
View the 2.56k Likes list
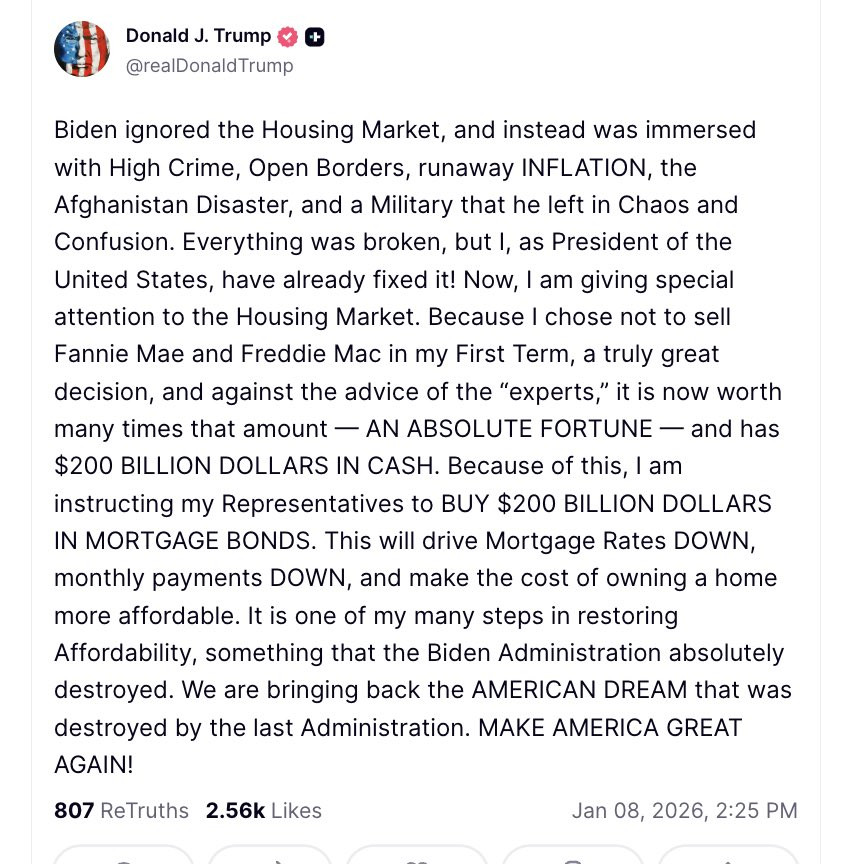[263, 811]
